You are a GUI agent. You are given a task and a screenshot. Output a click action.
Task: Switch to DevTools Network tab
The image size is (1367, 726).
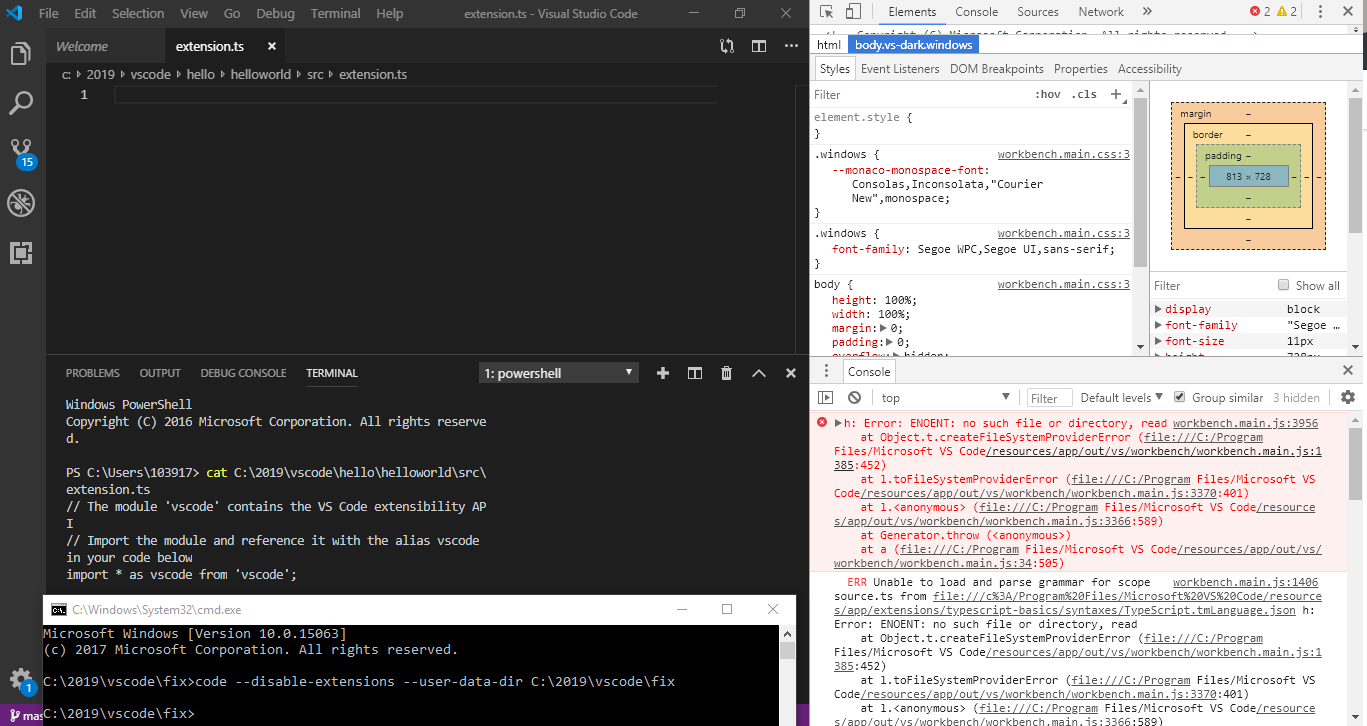tap(1101, 12)
